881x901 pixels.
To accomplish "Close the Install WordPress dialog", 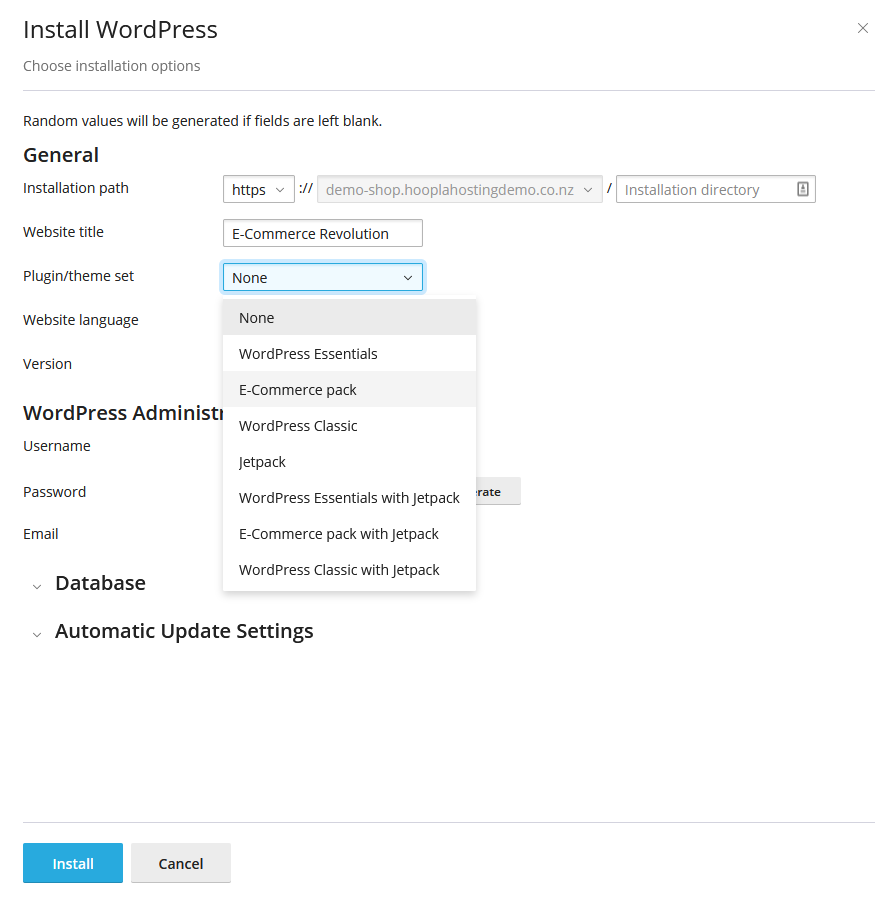I will 862,28.
